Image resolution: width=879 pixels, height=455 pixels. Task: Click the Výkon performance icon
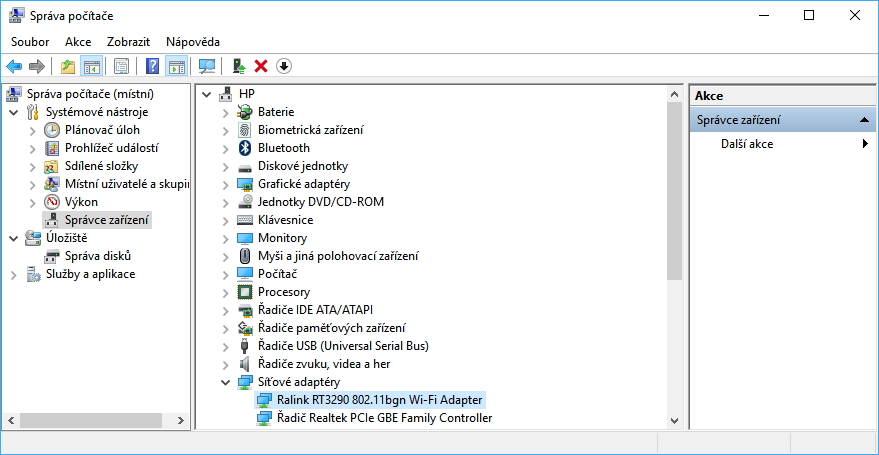point(52,202)
